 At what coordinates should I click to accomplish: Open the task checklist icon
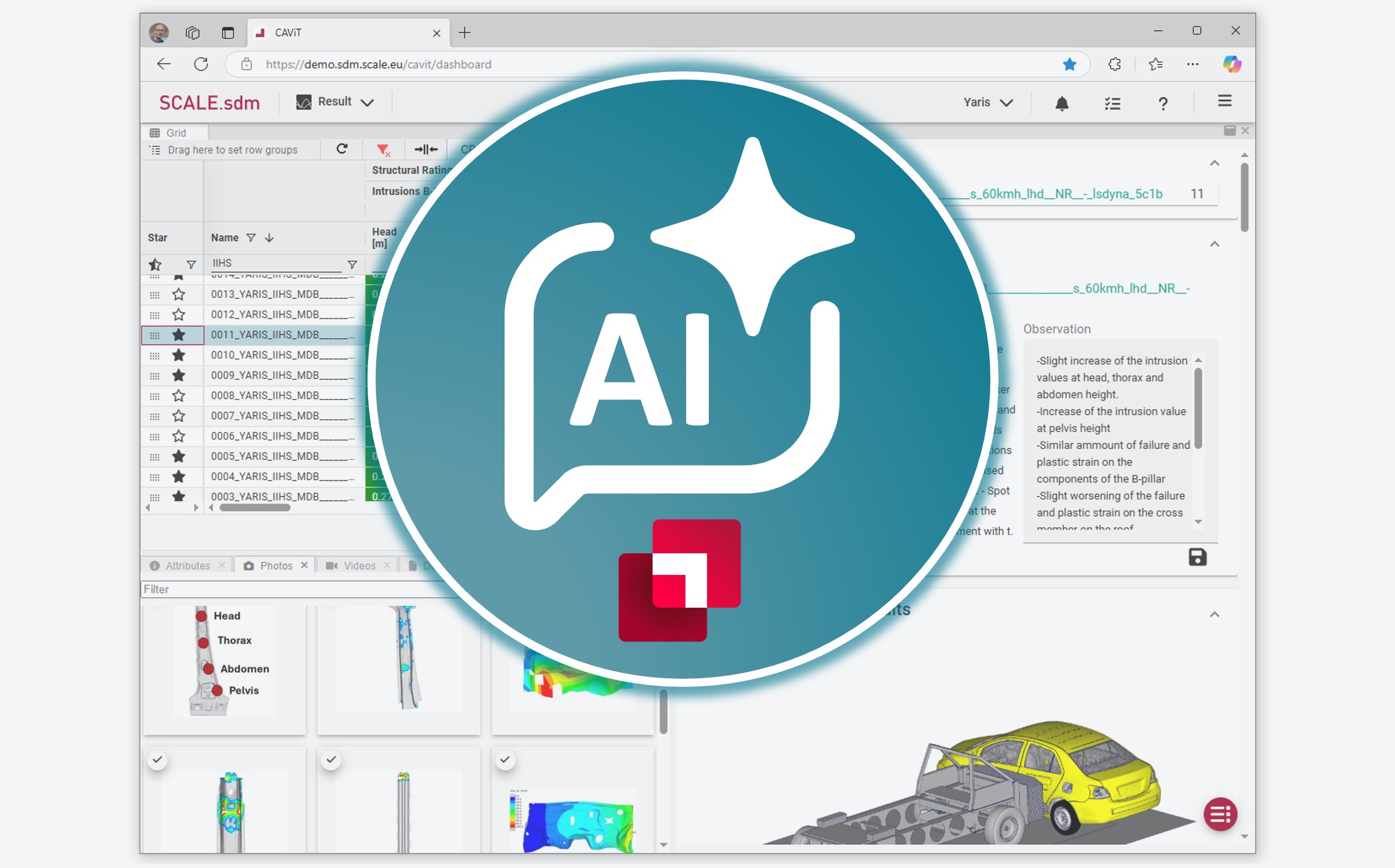tap(1112, 103)
